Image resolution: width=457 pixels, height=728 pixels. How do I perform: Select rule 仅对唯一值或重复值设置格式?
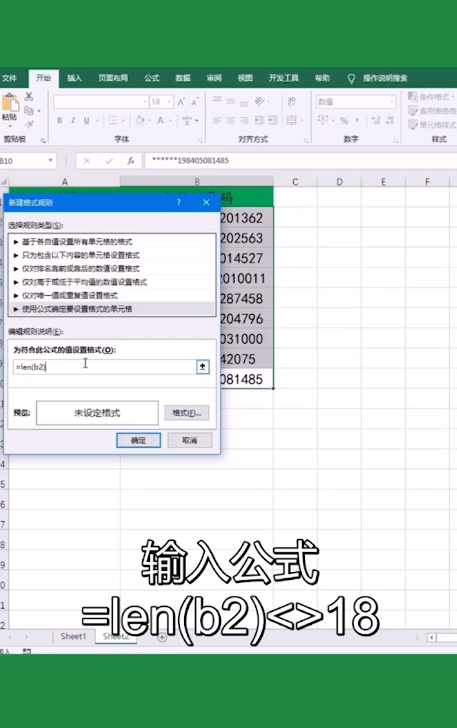point(111,295)
